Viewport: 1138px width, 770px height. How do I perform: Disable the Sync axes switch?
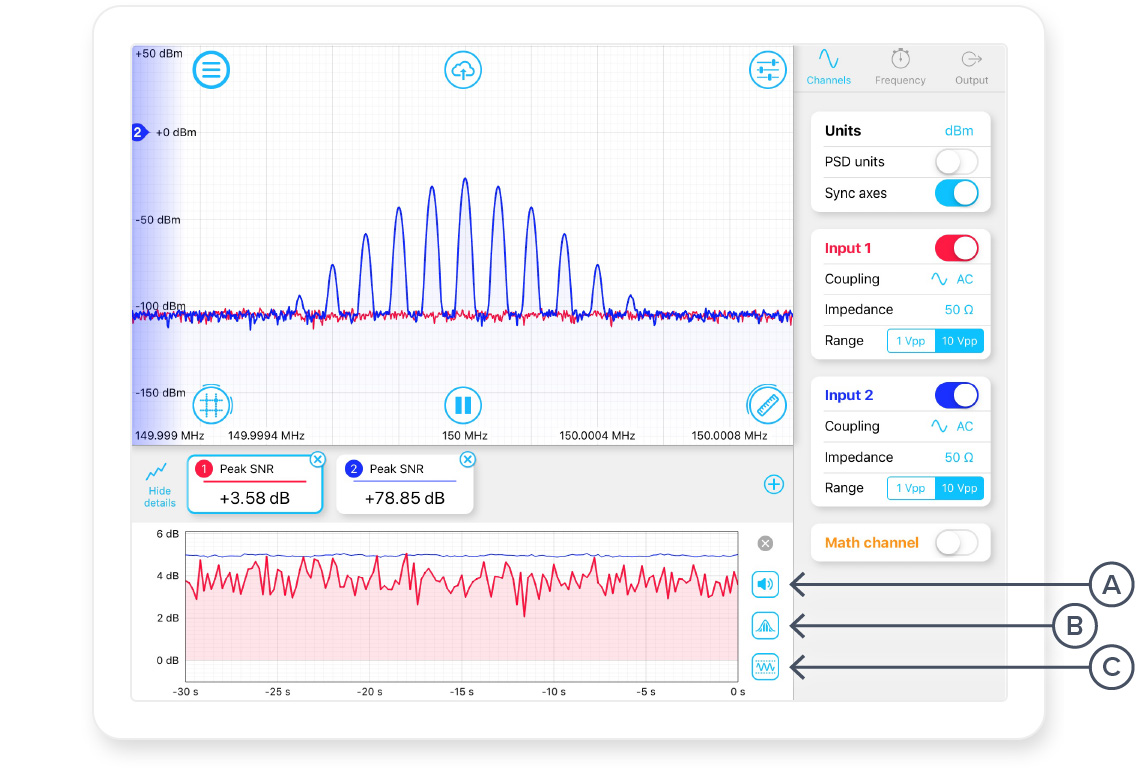[x=956, y=193]
